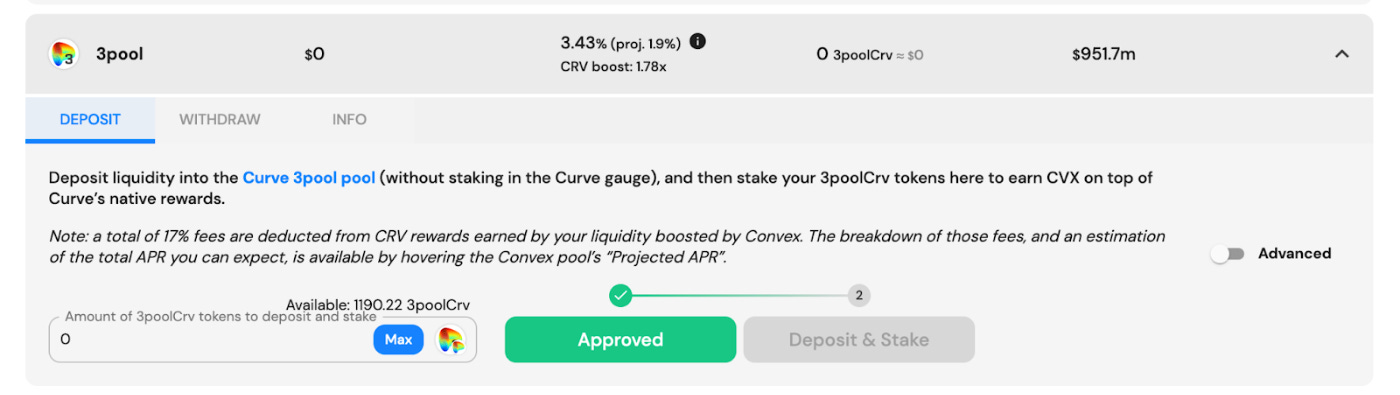Open the WITHDRAW tab
The width and height of the screenshot is (1400, 395).
tap(220, 120)
